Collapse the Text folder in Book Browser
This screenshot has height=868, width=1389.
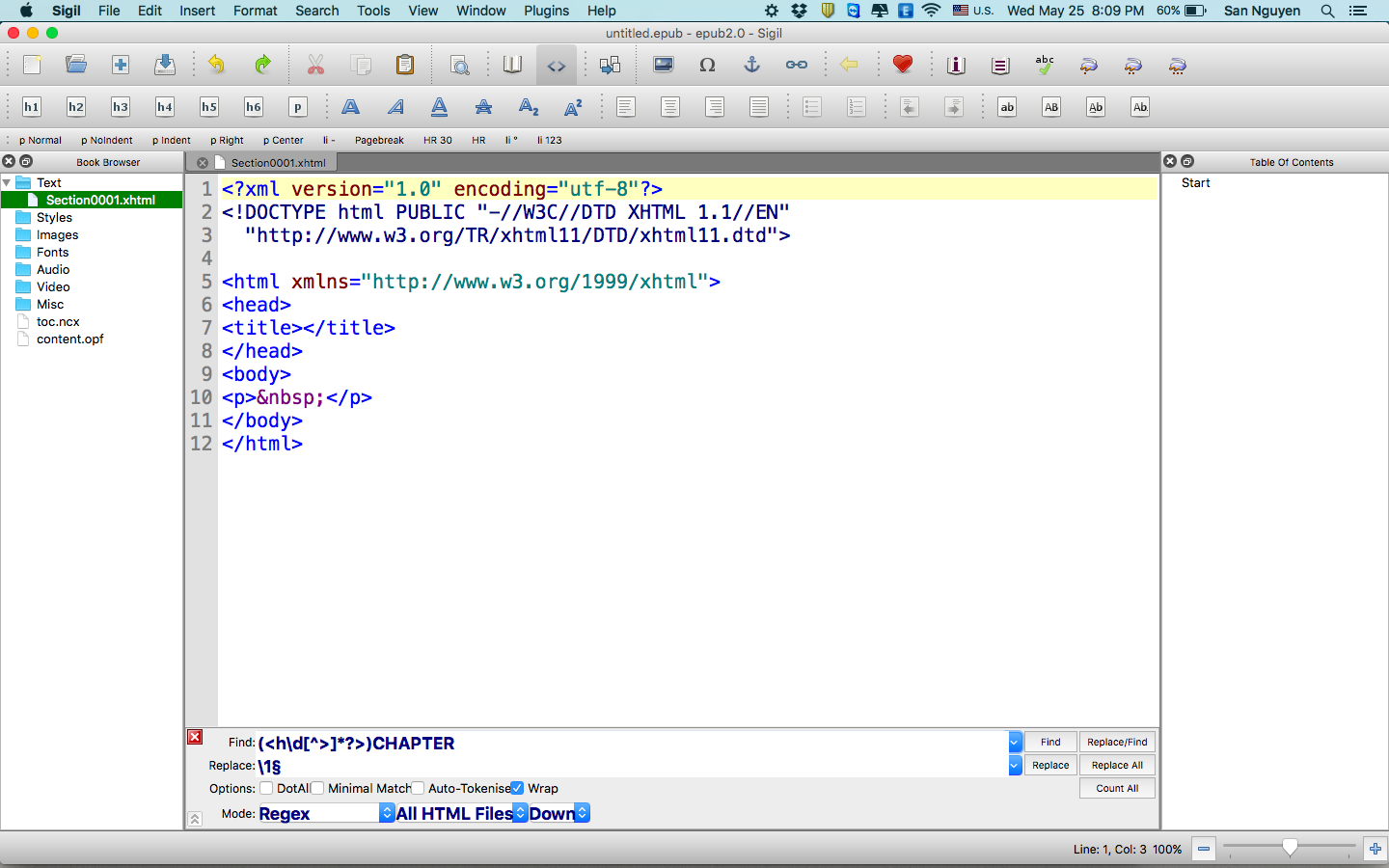(8, 182)
